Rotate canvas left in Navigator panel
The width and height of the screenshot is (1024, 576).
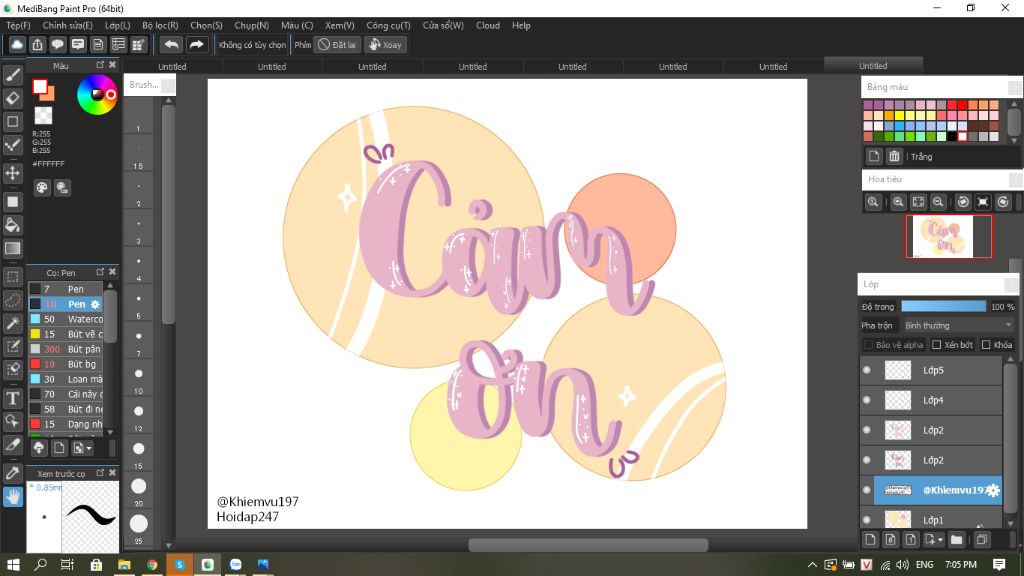click(x=963, y=202)
